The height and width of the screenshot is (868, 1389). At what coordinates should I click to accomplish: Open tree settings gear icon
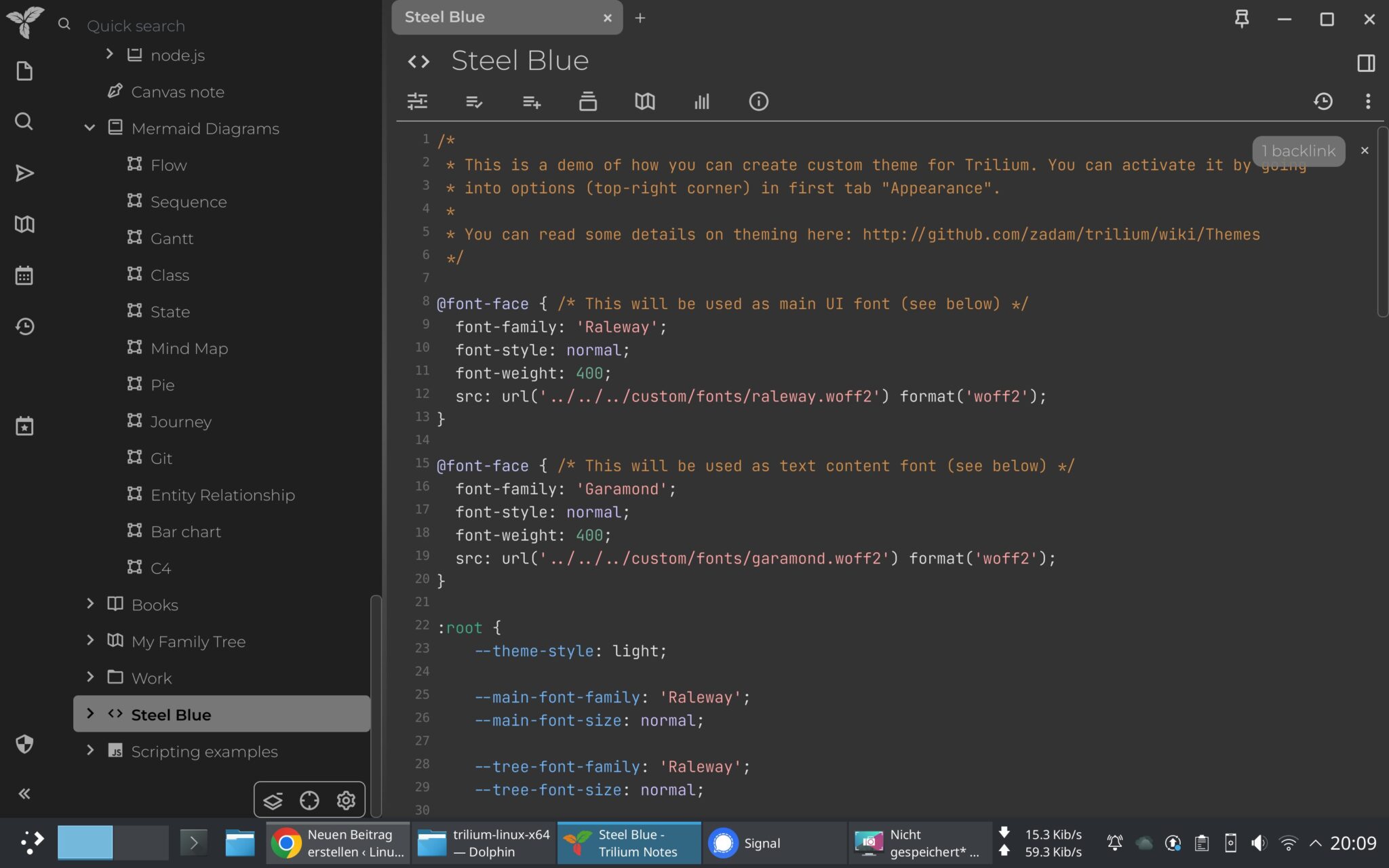pyautogui.click(x=346, y=801)
